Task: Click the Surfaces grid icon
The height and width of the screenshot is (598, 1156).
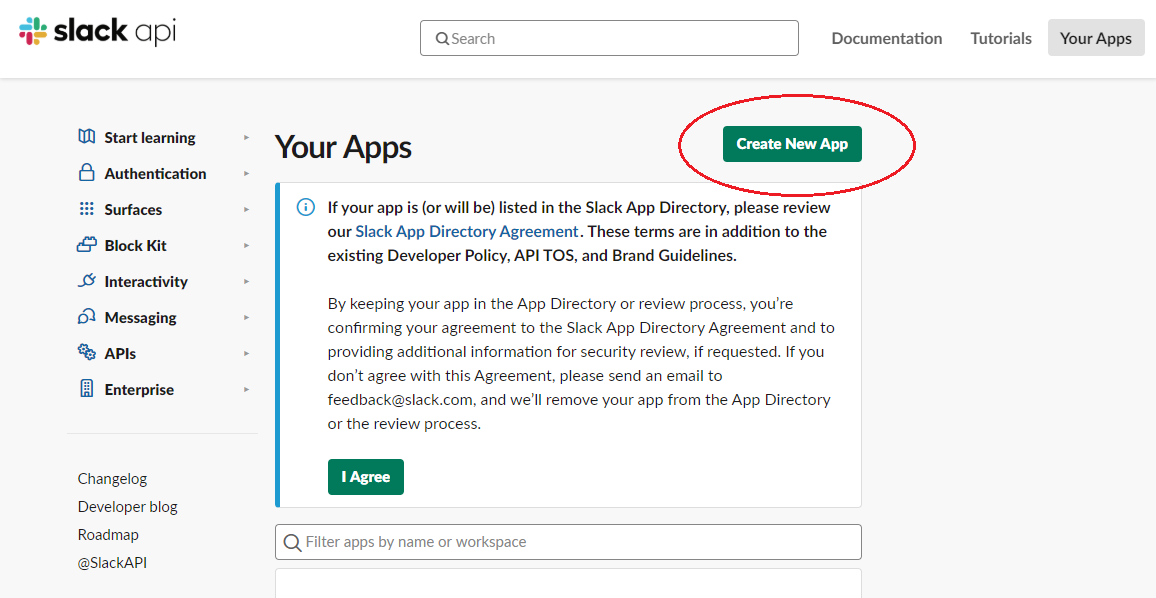Action: (86, 209)
